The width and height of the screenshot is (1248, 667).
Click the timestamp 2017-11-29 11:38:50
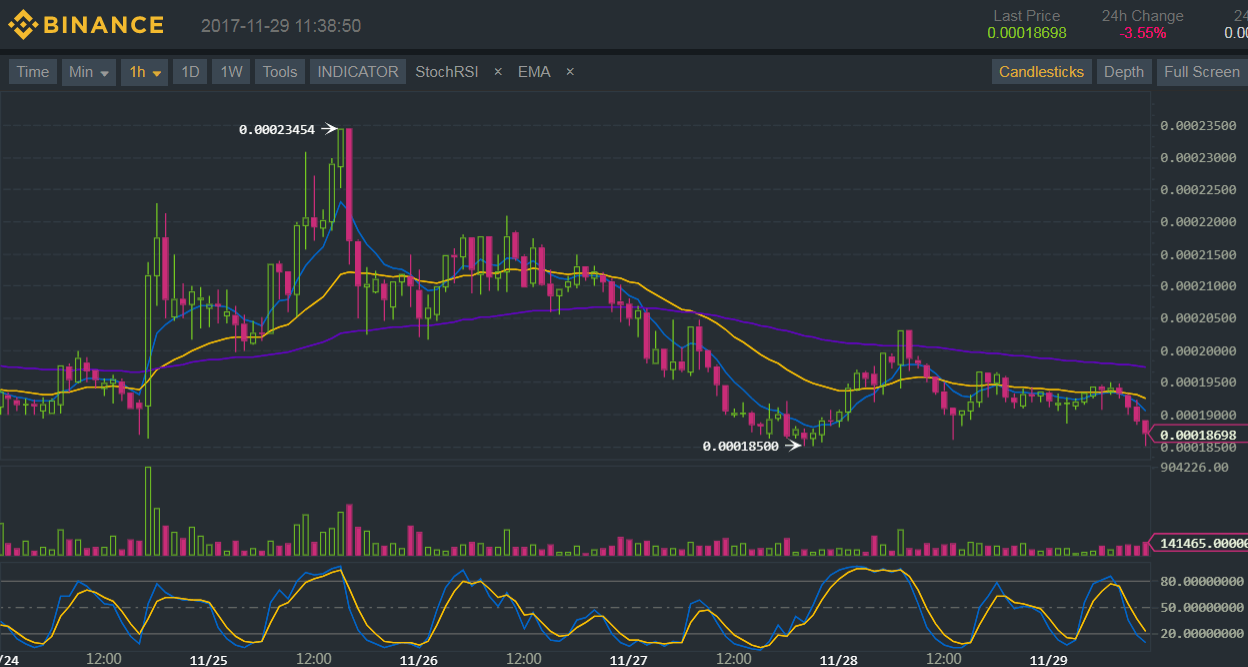click(x=281, y=26)
